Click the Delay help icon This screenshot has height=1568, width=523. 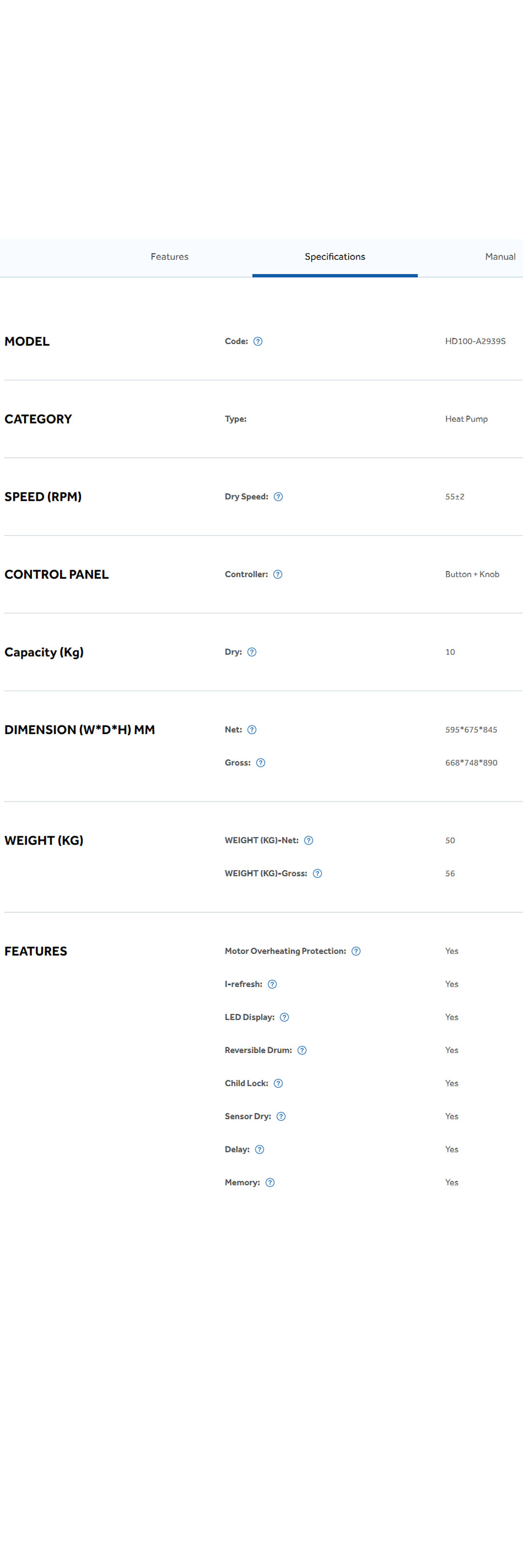coord(260,1149)
